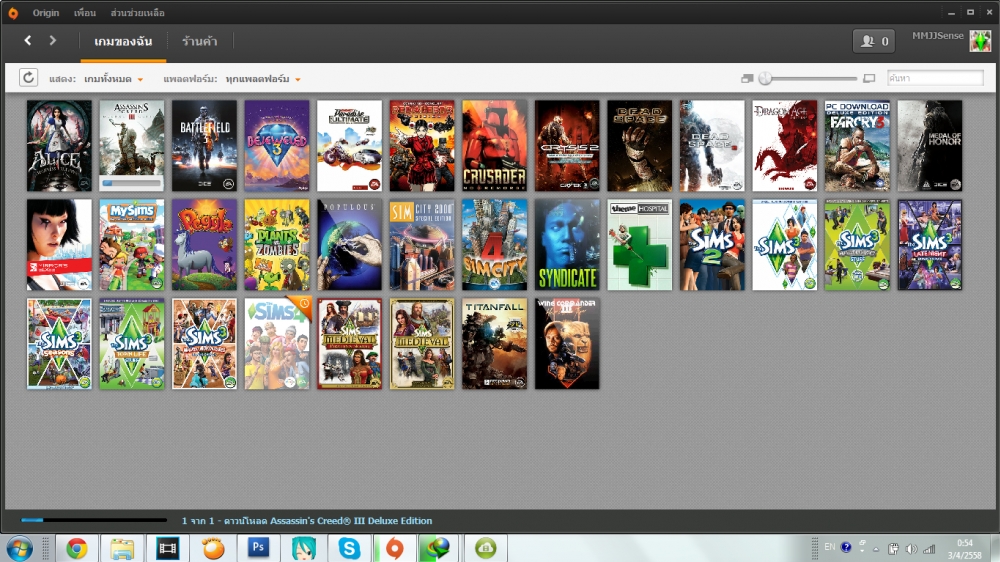1000x562 pixels.
Task: Select the Far Cry 3 tile
Action: [x=857, y=145]
